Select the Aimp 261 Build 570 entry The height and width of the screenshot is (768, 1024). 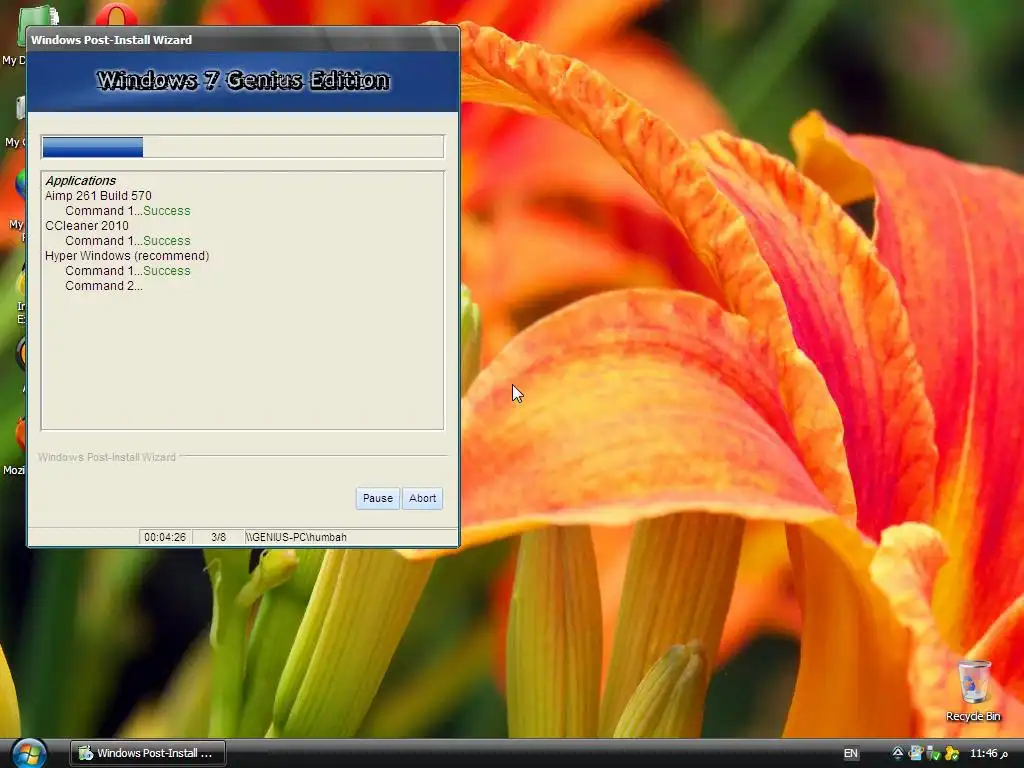point(98,196)
